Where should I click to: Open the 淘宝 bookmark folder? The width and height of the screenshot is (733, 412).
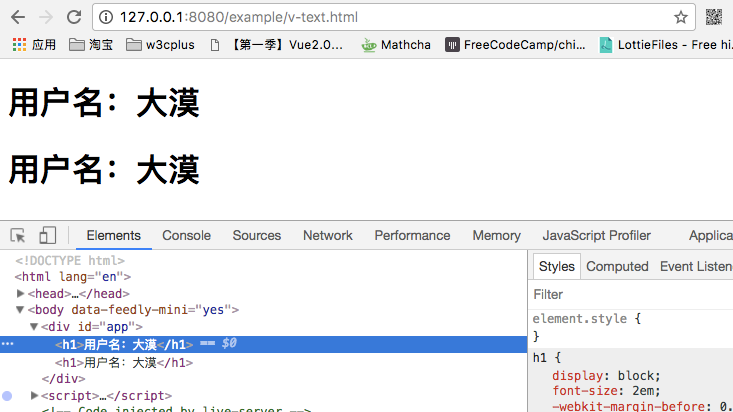pos(91,45)
